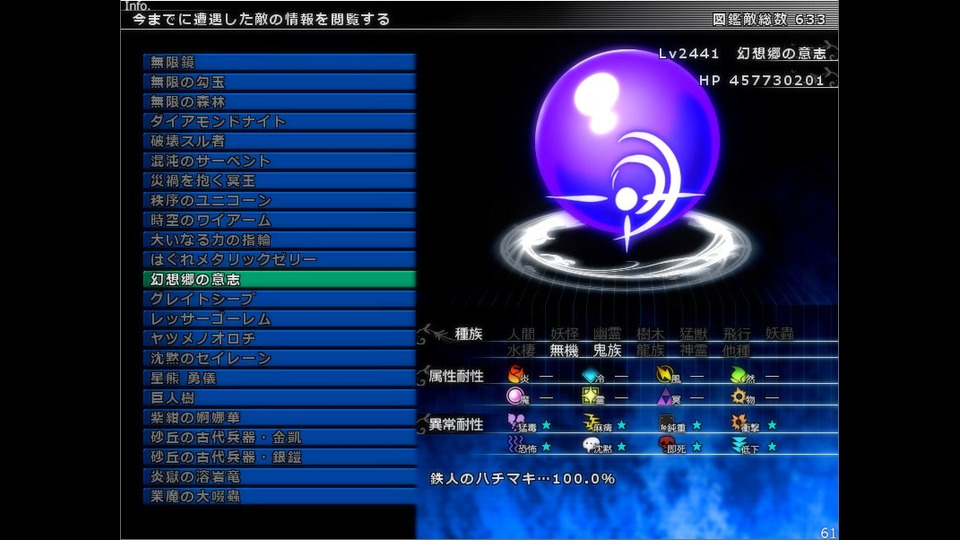960x540 pixels.
Task: Click the dimmed 人間 species tag
Action: pos(521,334)
